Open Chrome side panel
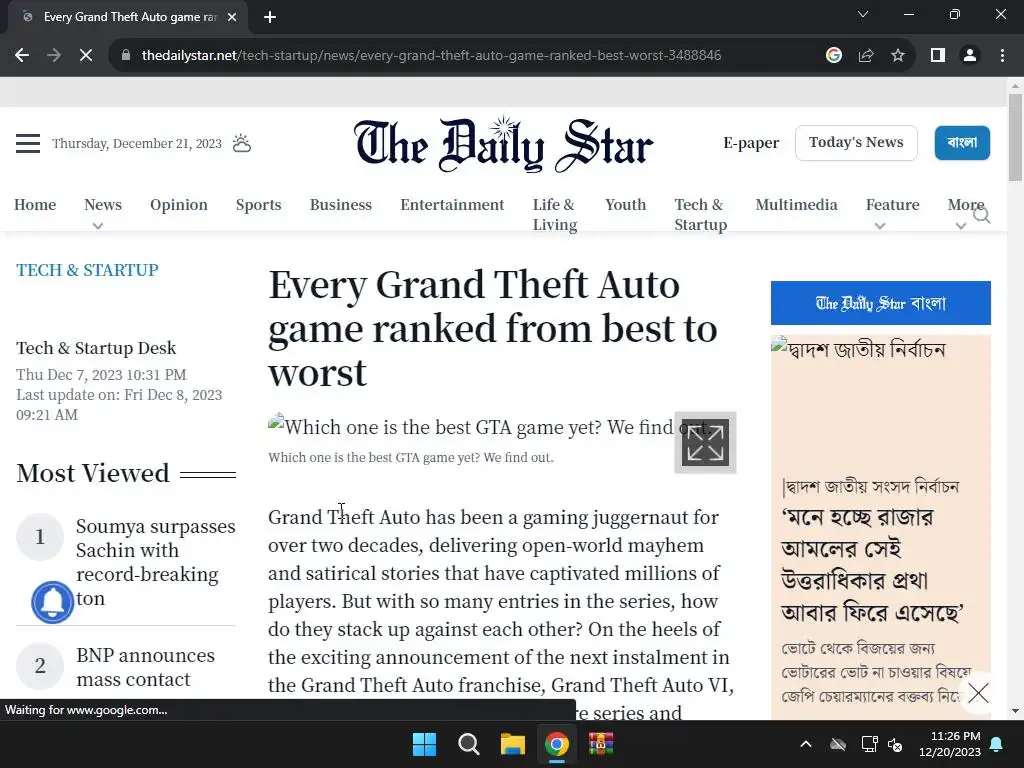Viewport: 1024px width, 768px height. click(x=938, y=56)
